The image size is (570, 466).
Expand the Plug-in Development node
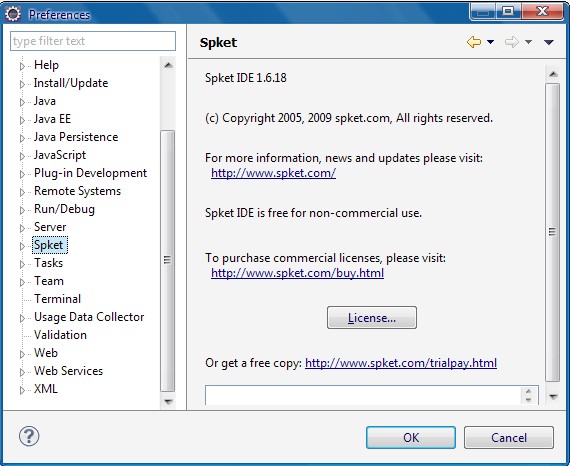22,174
